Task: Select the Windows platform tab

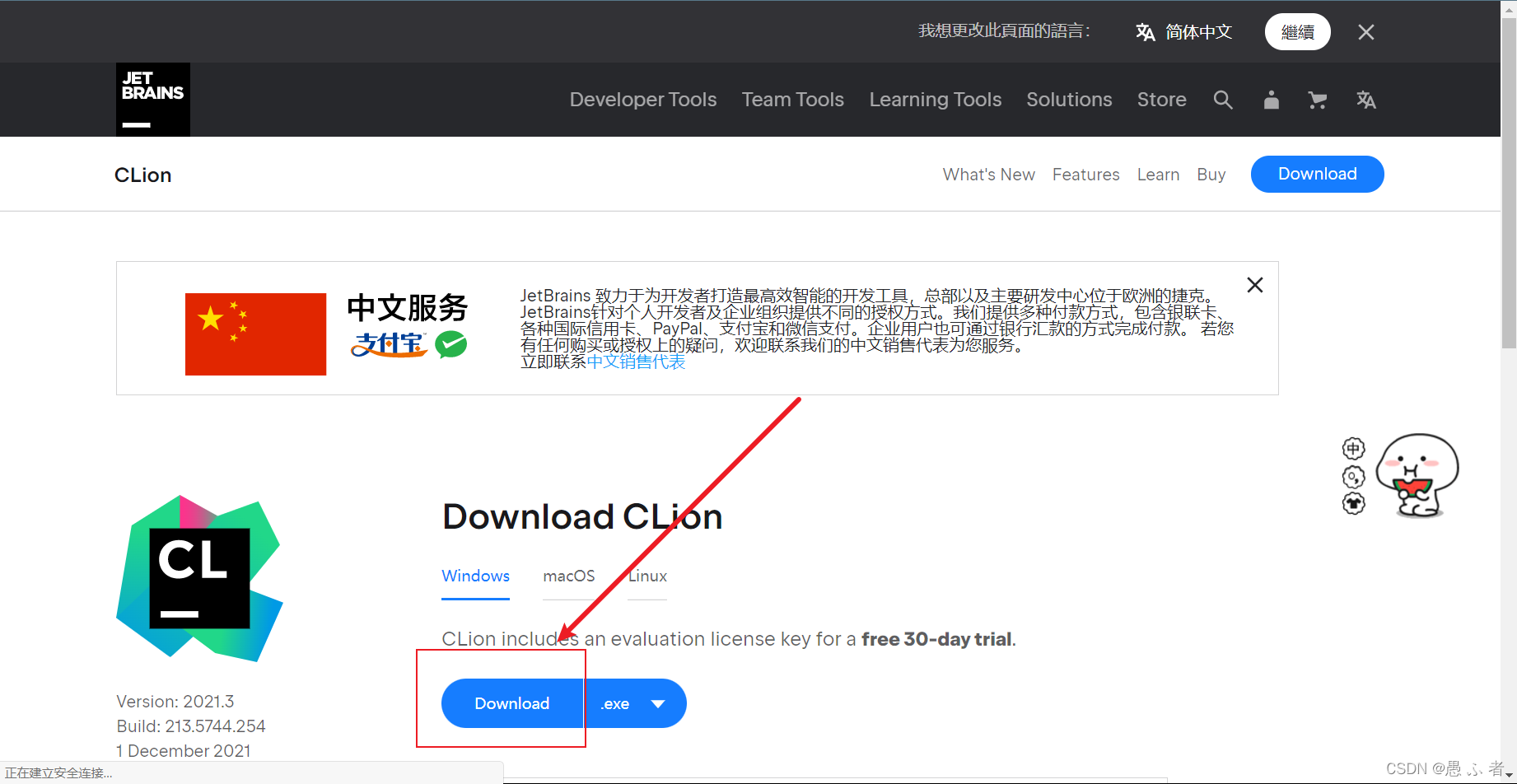Action: pos(476,576)
